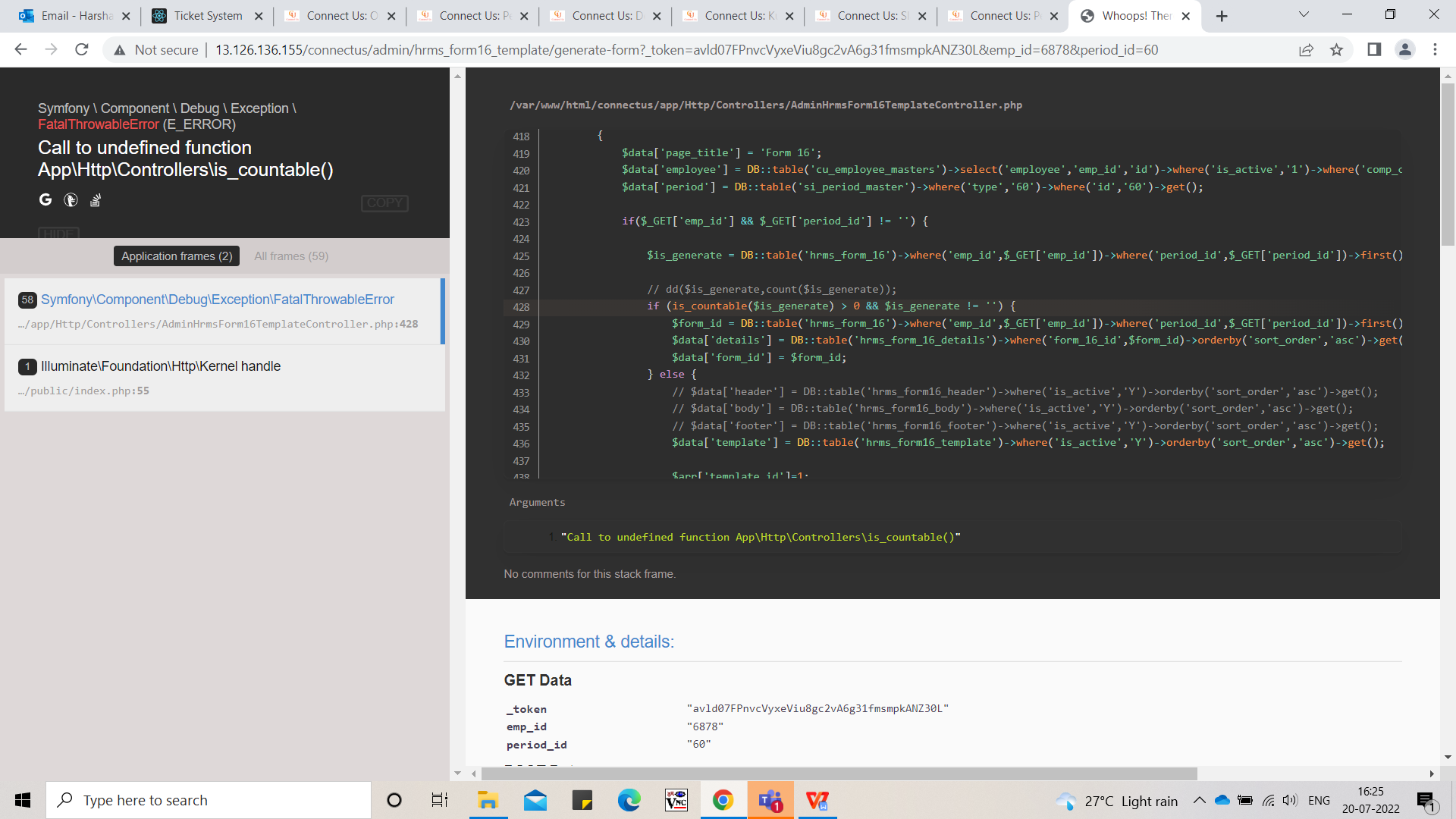1456x819 pixels.
Task: Show hidden system tray icons
Action: point(1199,800)
